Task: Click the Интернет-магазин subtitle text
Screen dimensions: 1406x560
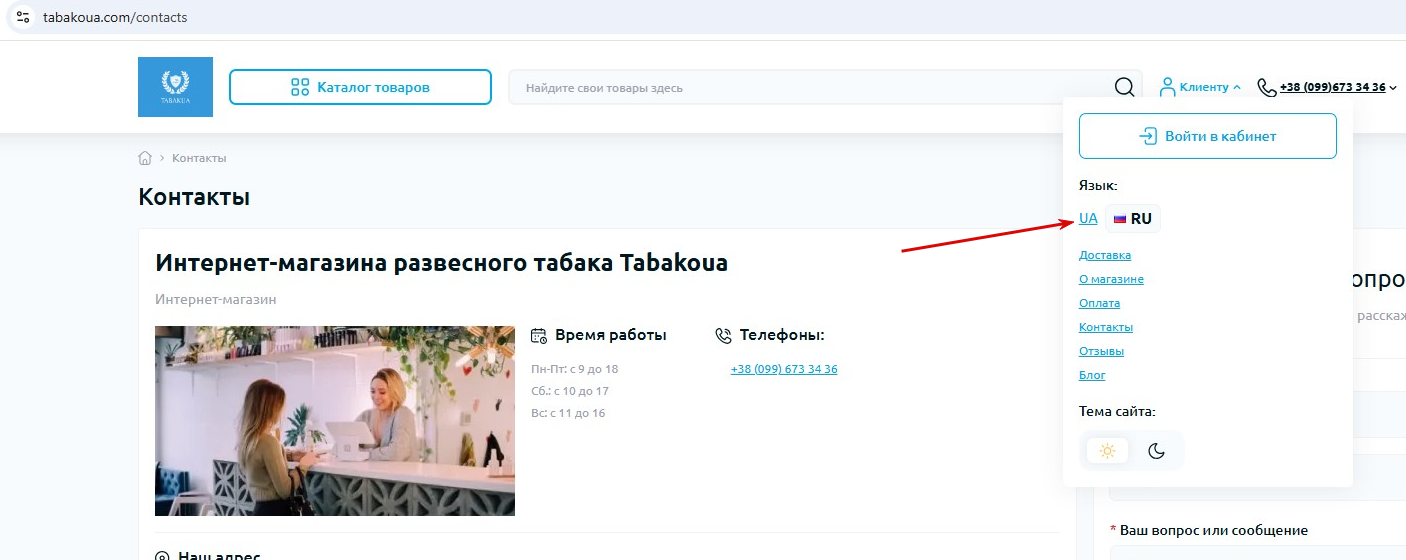Action: [x=216, y=299]
